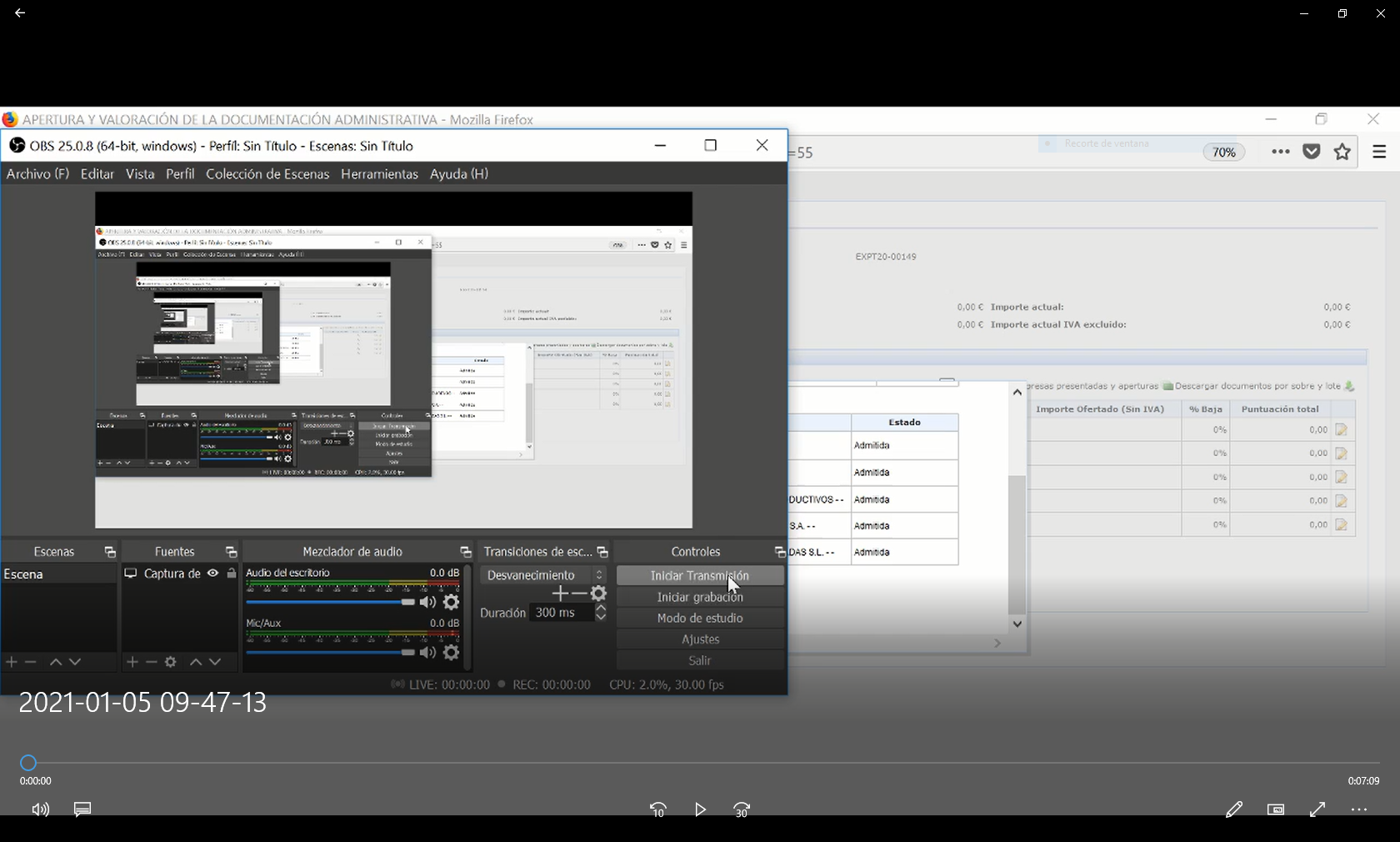Skip forward 30 seconds
Image resolution: width=1400 pixels, height=842 pixels.
[x=742, y=809]
